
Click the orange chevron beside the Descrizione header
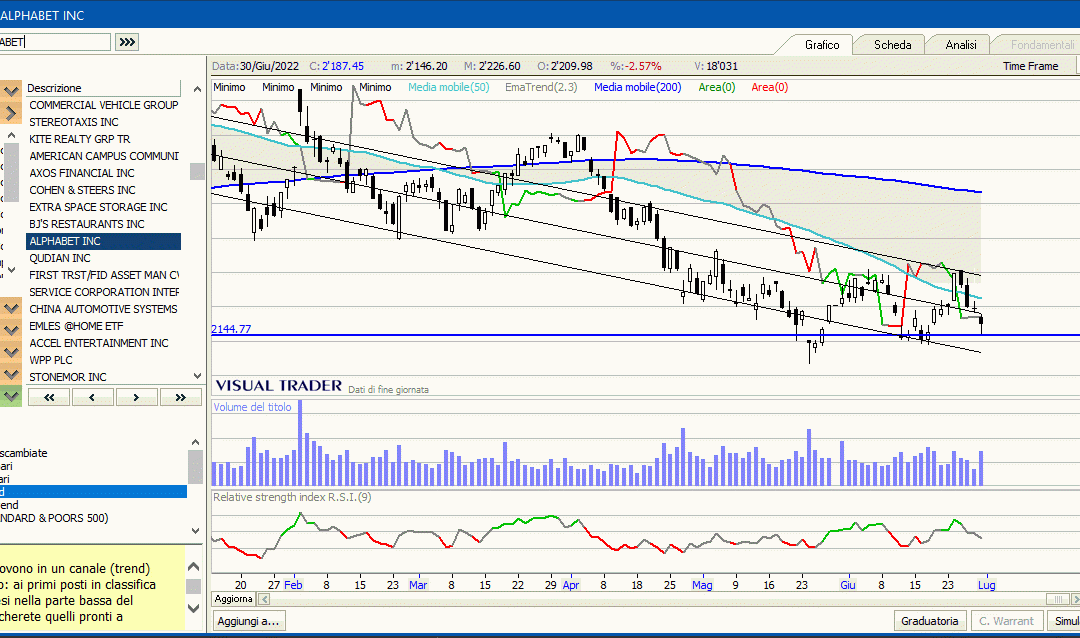tap(10, 90)
